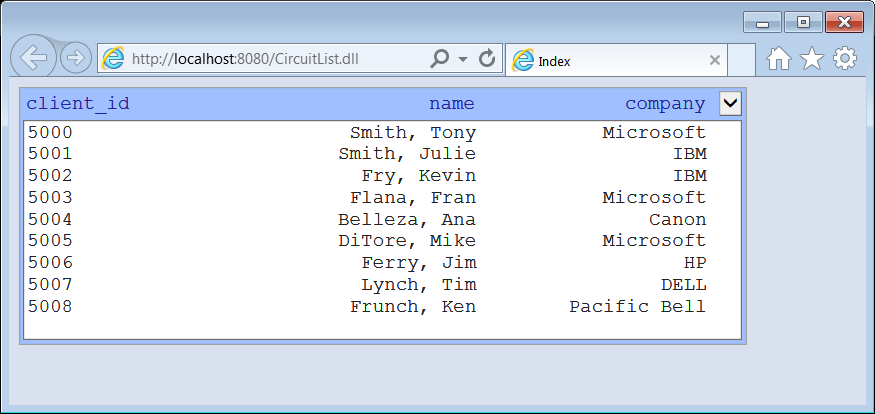Open the address bar autocomplete dropdown arrow
Image resolution: width=875 pixels, height=414 pixels.
[463, 59]
